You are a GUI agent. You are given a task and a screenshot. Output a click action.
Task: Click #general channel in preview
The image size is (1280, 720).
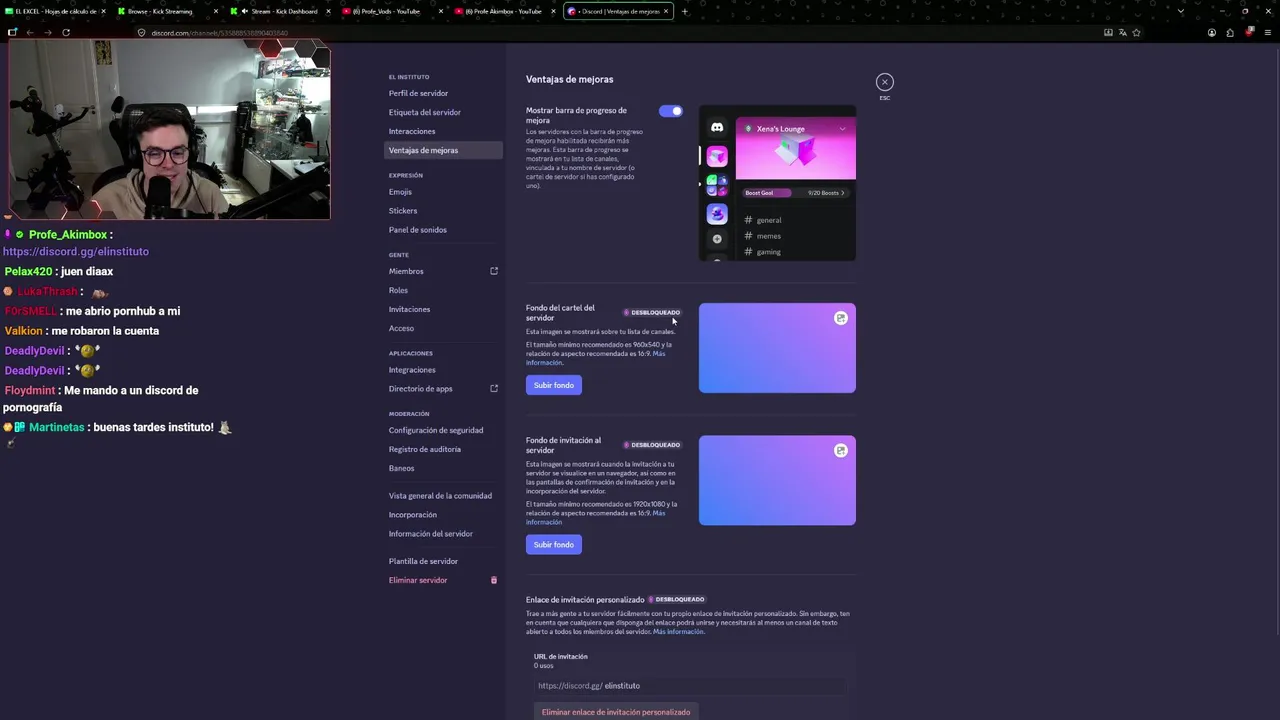tap(763, 220)
